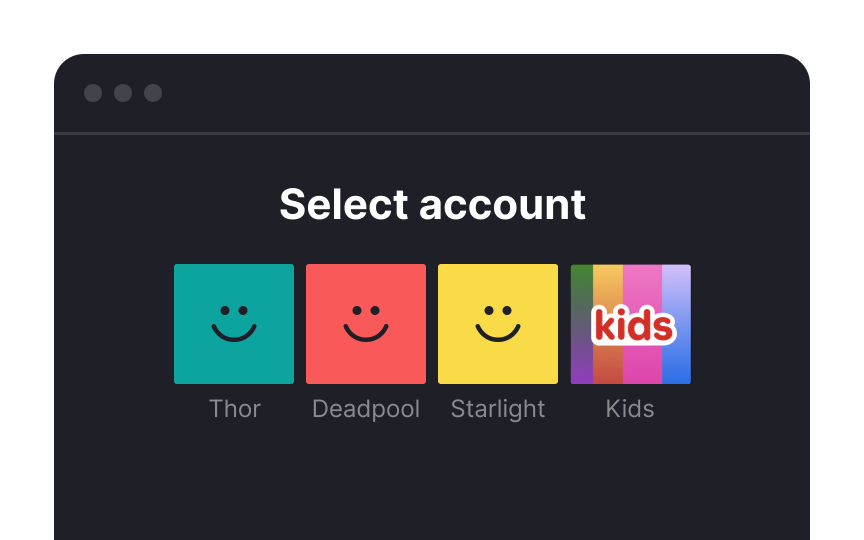Click the white kids logo badge
This screenshot has width=864, height=540.
pyautogui.click(x=634, y=325)
